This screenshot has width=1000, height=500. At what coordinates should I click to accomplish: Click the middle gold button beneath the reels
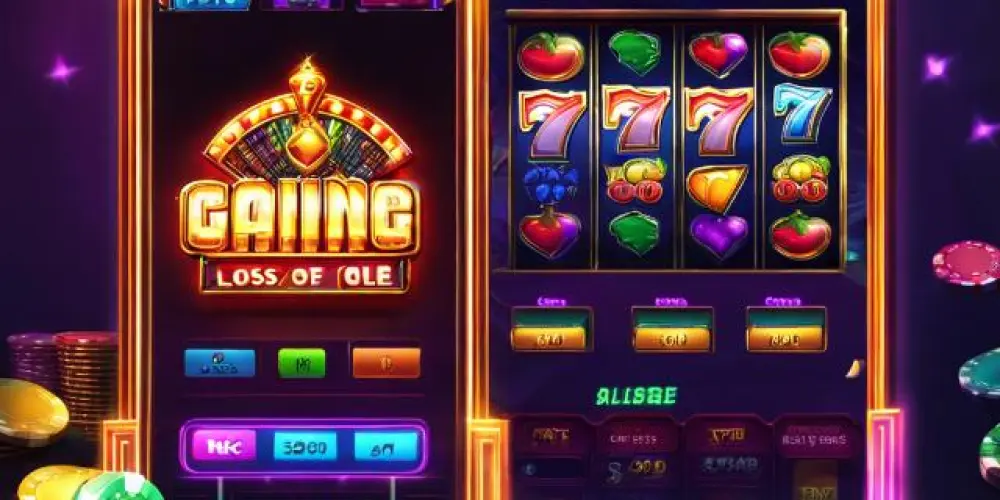[672, 339]
